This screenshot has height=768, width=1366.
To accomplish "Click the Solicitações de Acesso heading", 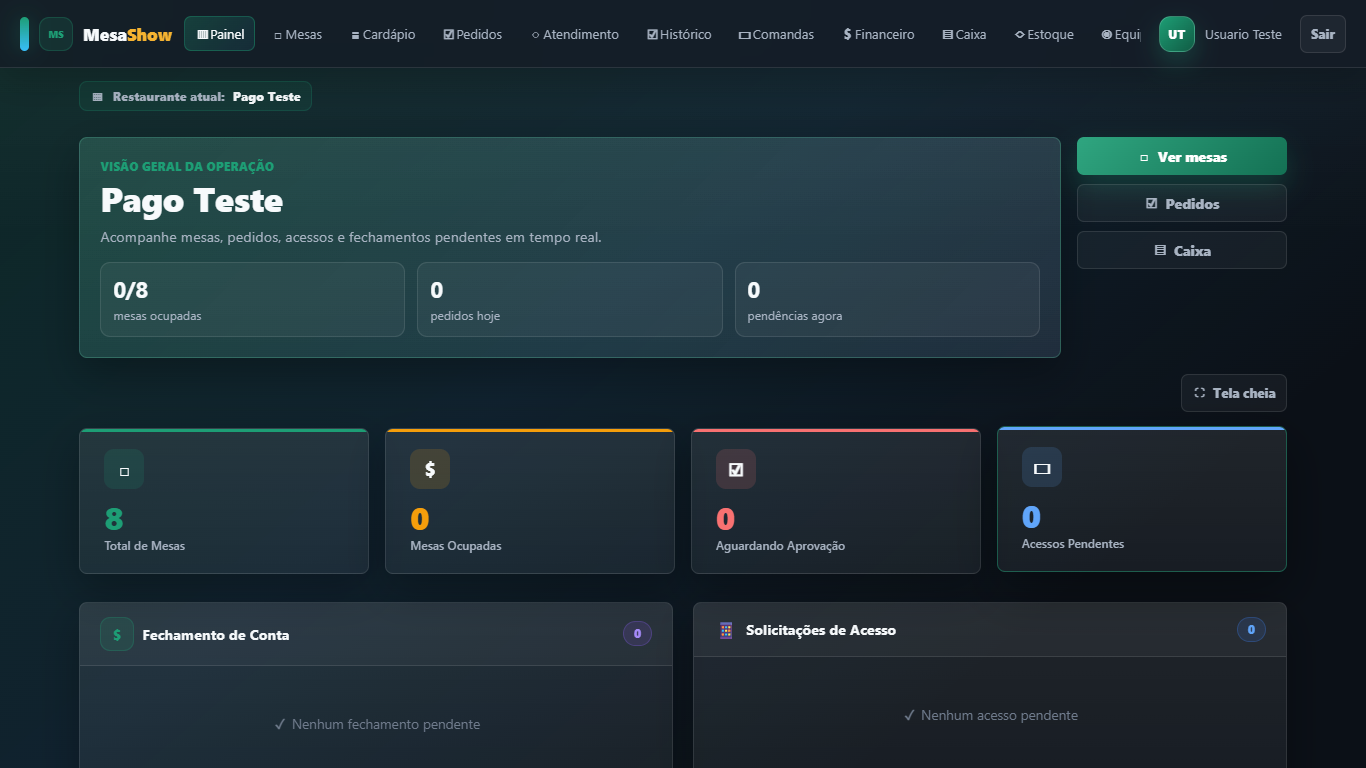I will click(821, 631).
